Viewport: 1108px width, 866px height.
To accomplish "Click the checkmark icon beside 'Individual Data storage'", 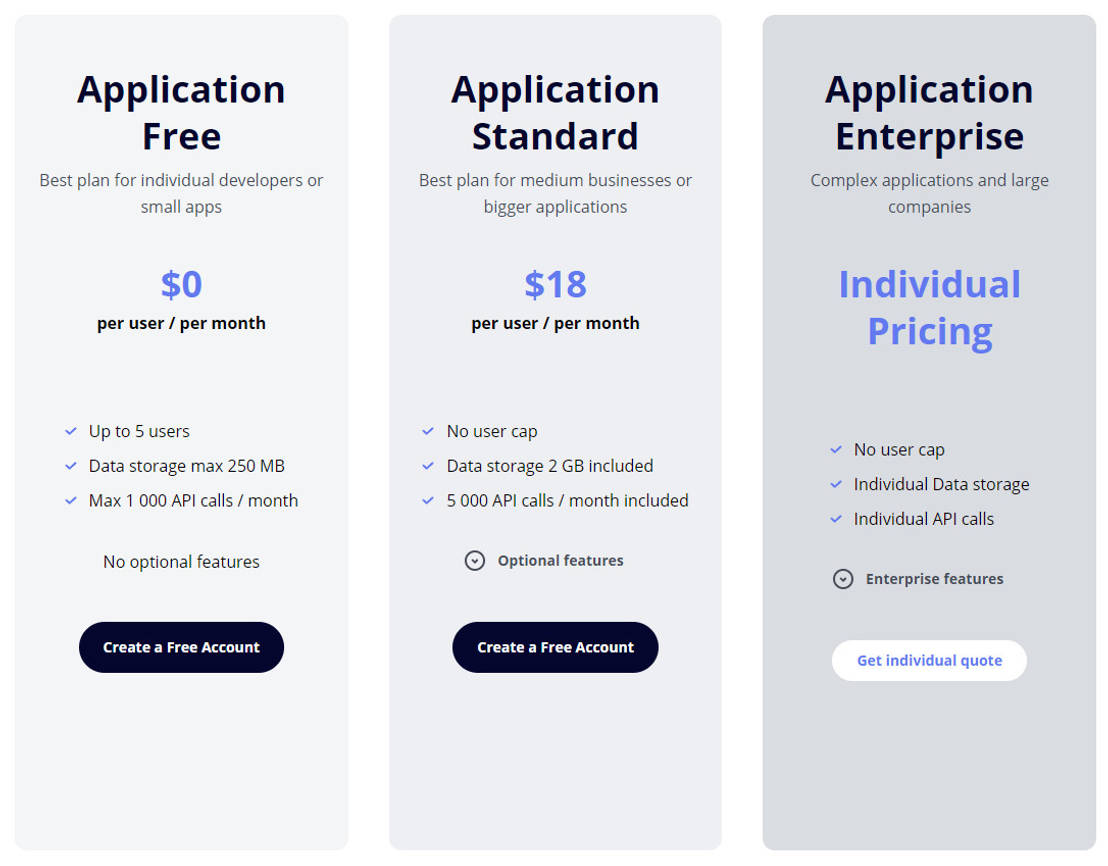I will click(836, 484).
